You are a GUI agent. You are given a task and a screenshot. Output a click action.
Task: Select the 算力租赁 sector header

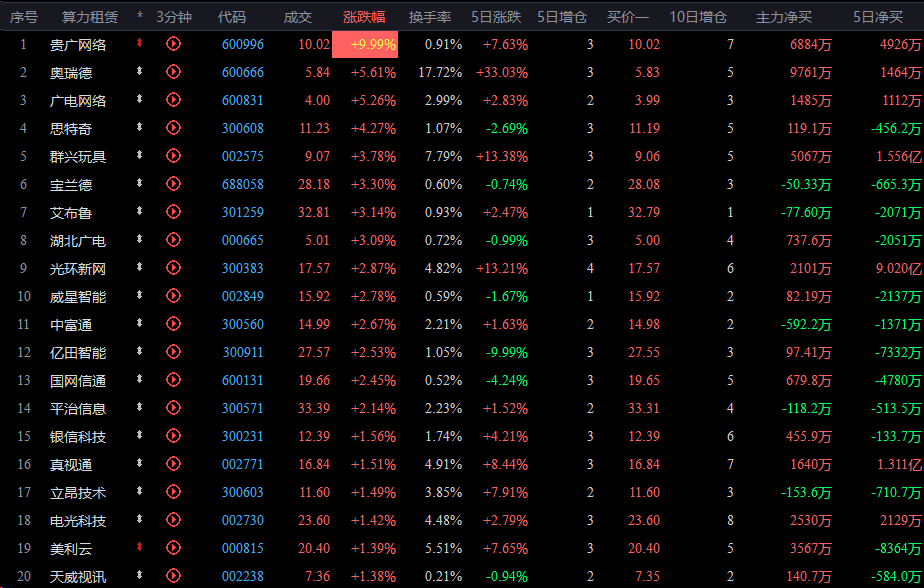click(90, 17)
